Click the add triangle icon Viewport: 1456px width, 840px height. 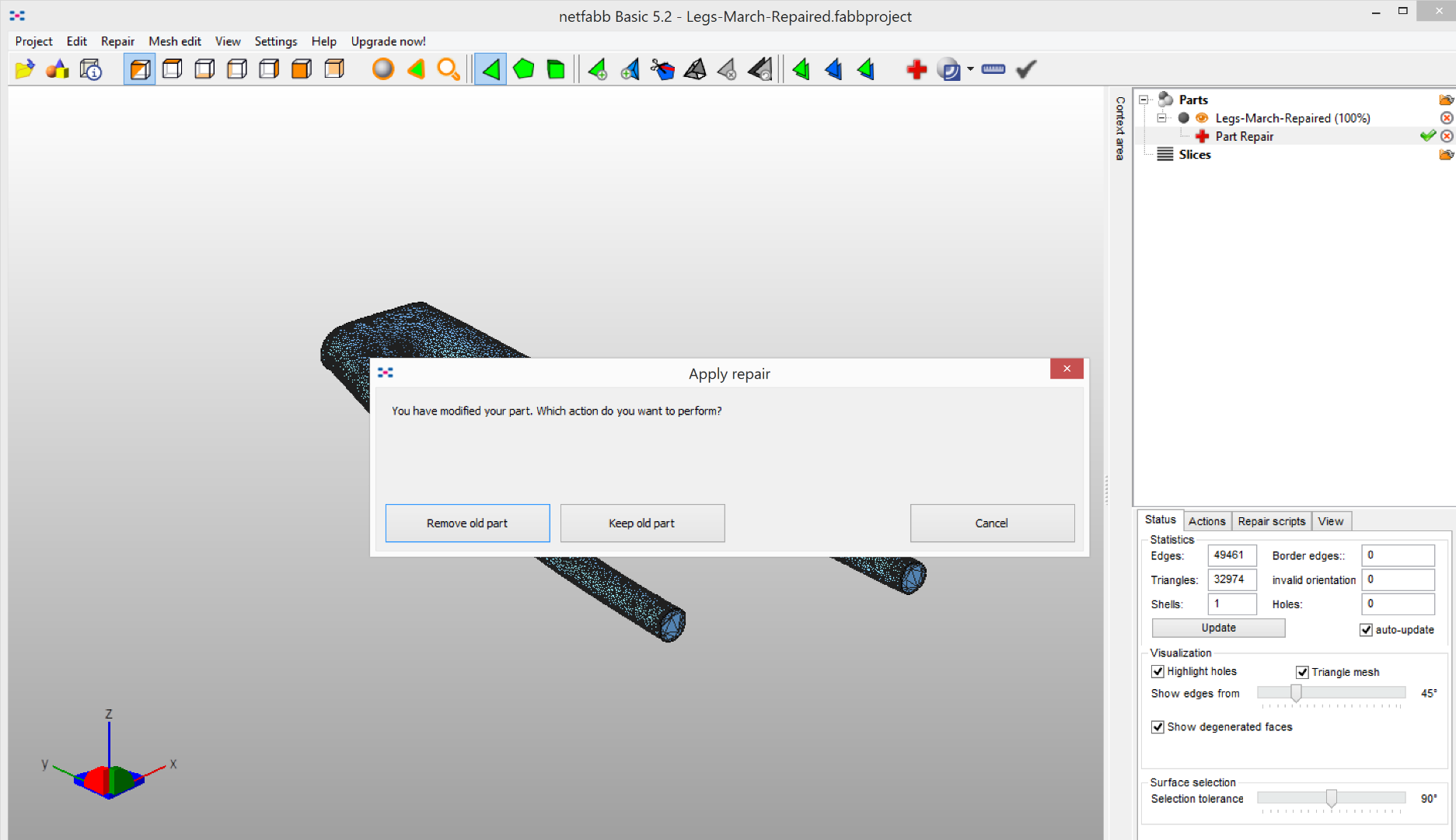(597, 70)
